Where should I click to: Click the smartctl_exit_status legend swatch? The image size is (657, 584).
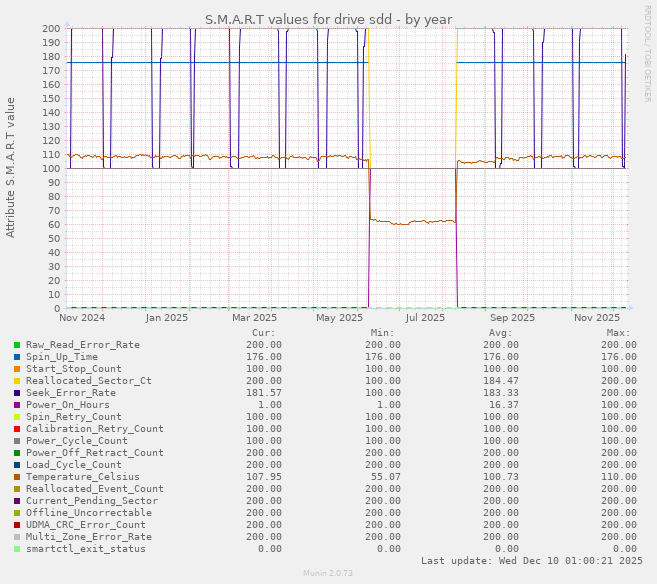17,549
